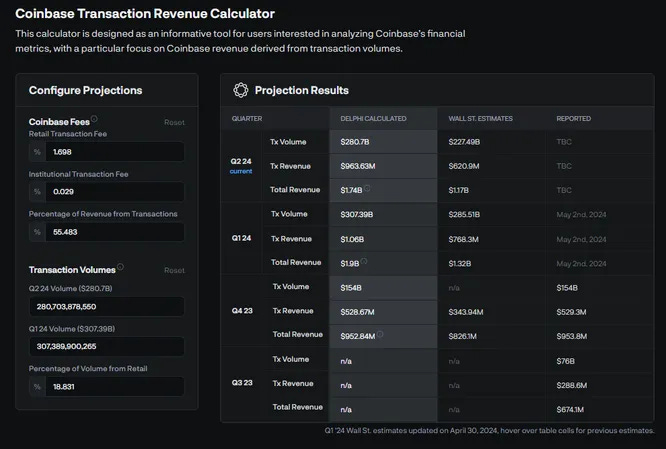Click the $528.67M Delphi Tx Revenue cell
The image size is (666, 449).
point(383,312)
